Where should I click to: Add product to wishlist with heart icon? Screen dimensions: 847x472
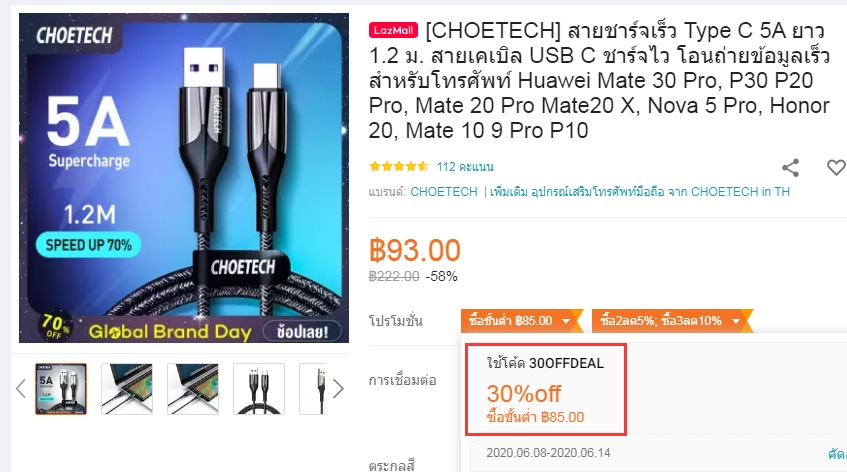click(x=836, y=167)
